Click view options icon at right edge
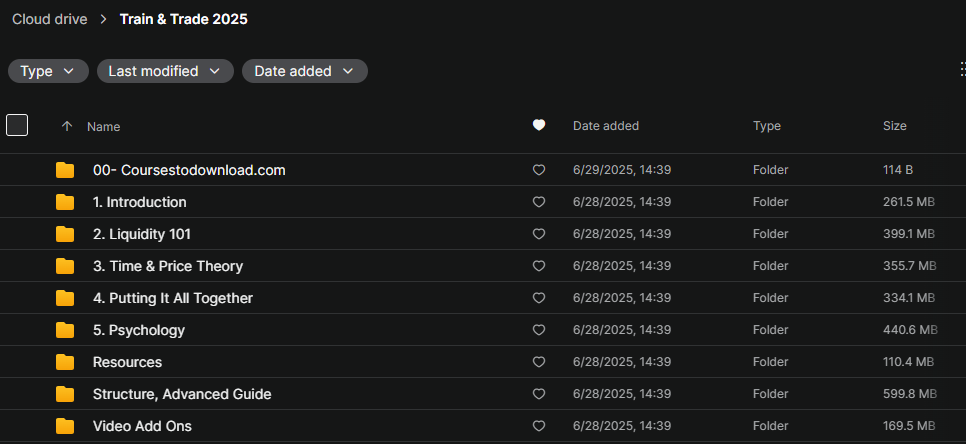 point(962,69)
